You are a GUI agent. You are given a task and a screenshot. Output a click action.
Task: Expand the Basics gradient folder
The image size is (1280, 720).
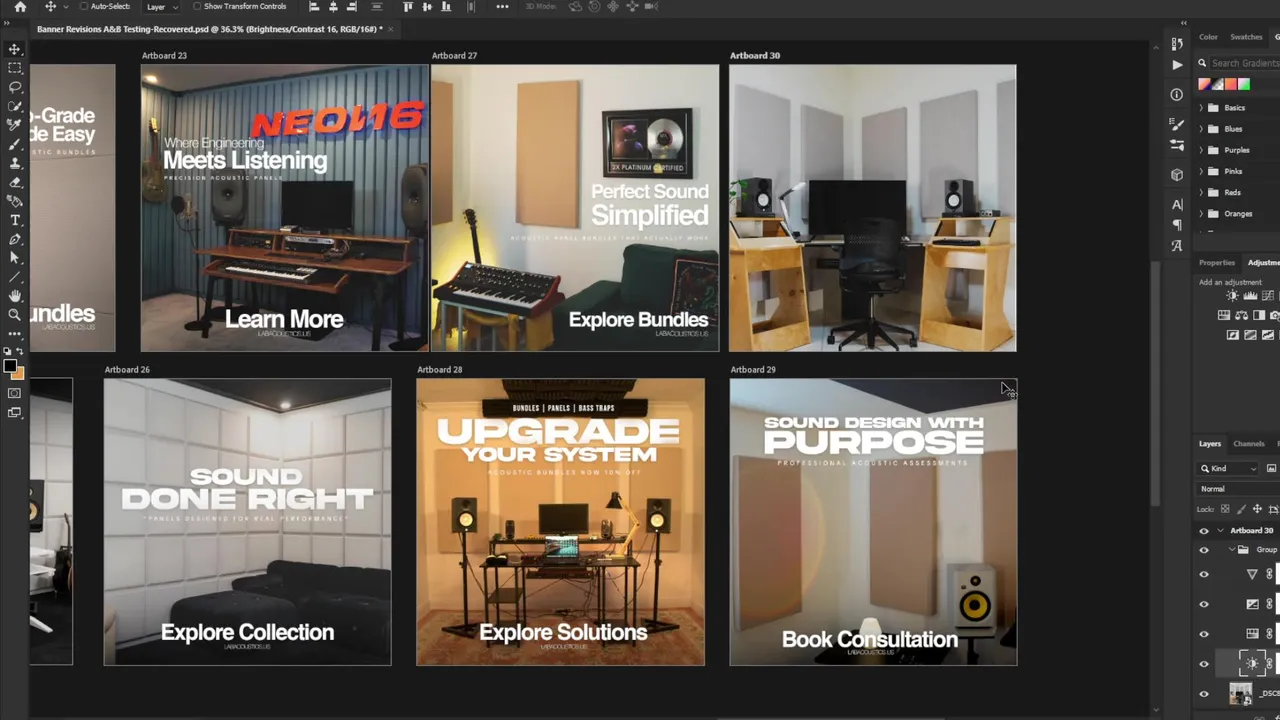tap(1203, 108)
